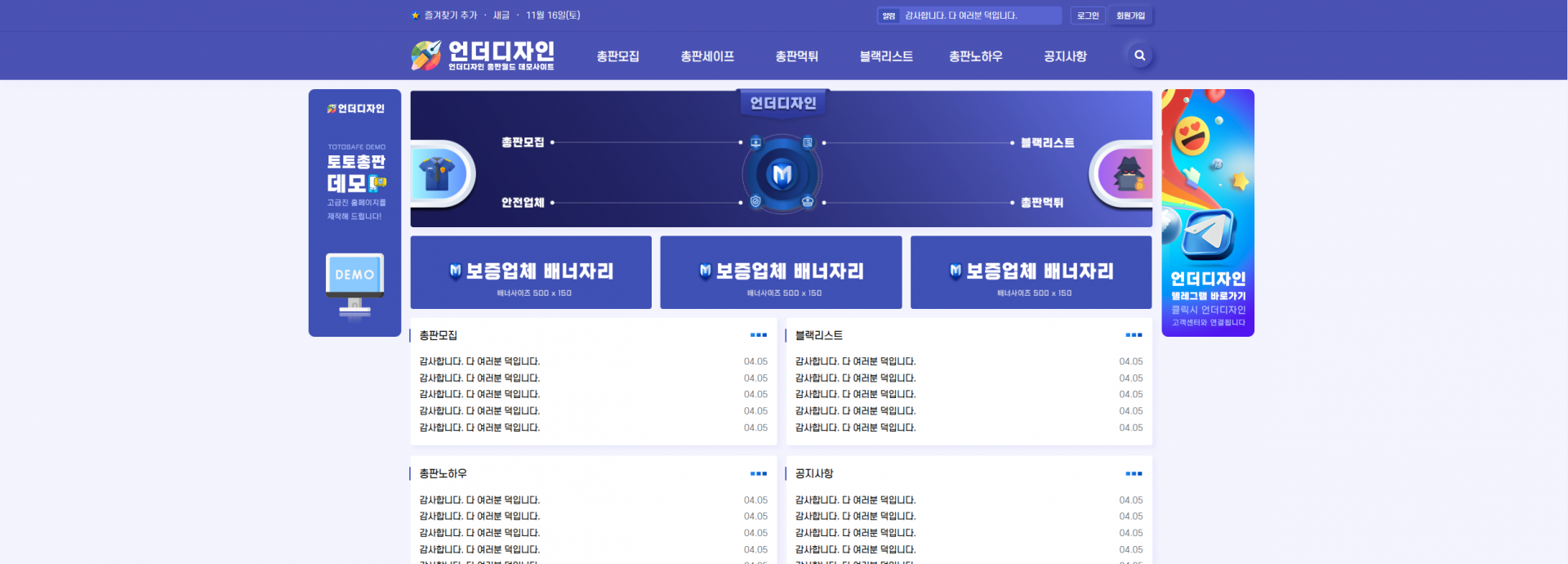Image resolution: width=1568 pixels, height=564 pixels.
Task: Expand more dots for 블랙리스트 board
Action: click(1134, 335)
